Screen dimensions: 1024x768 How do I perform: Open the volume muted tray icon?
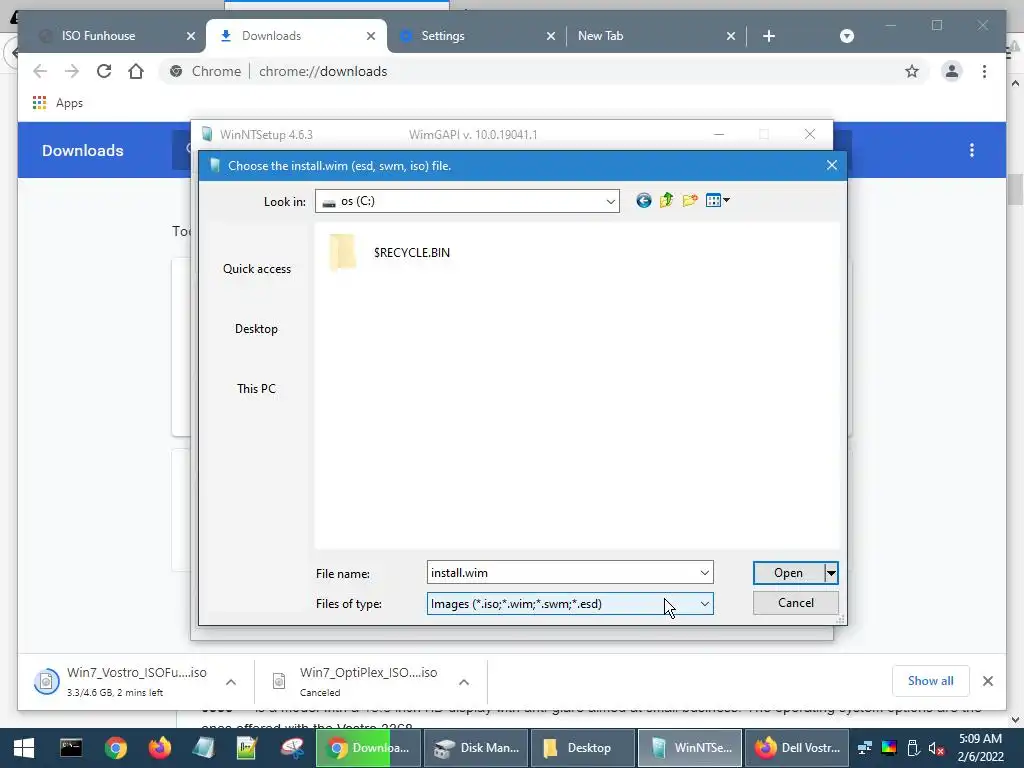[936, 748]
